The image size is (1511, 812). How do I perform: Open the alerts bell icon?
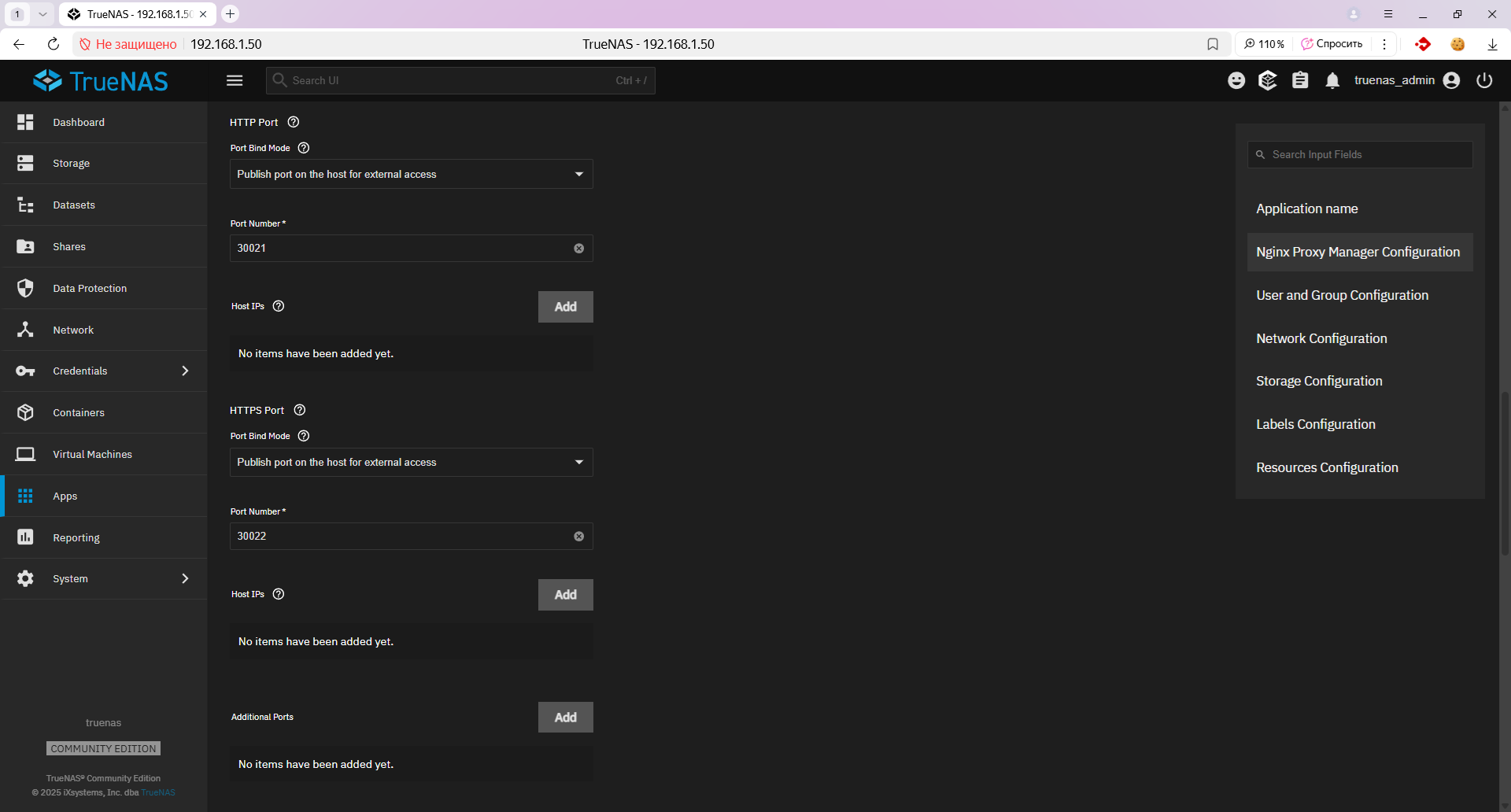coord(1332,80)
